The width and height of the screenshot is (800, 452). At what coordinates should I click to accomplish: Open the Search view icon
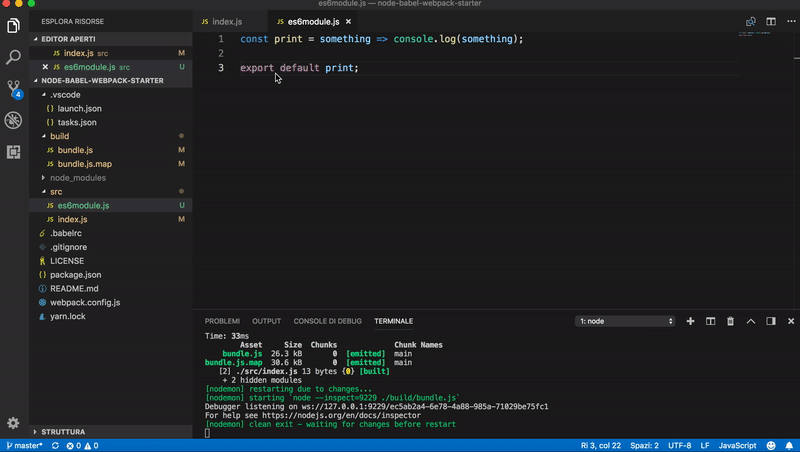click(14, 57)
